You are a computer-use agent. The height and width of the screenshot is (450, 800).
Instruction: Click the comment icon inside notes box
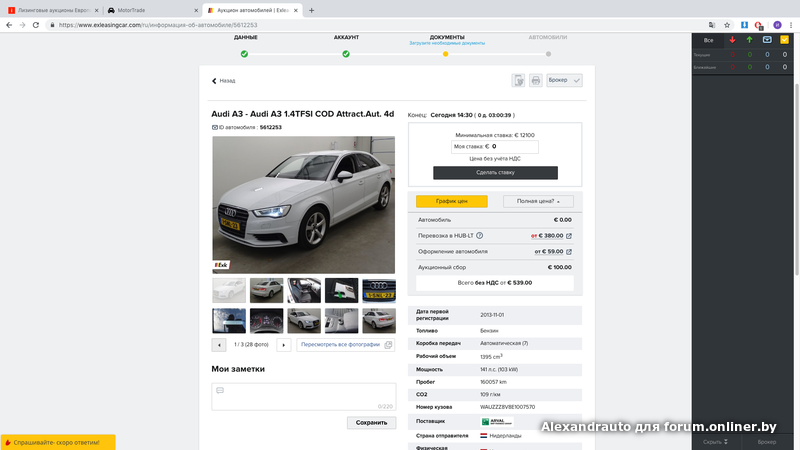[x=220, y=390]
